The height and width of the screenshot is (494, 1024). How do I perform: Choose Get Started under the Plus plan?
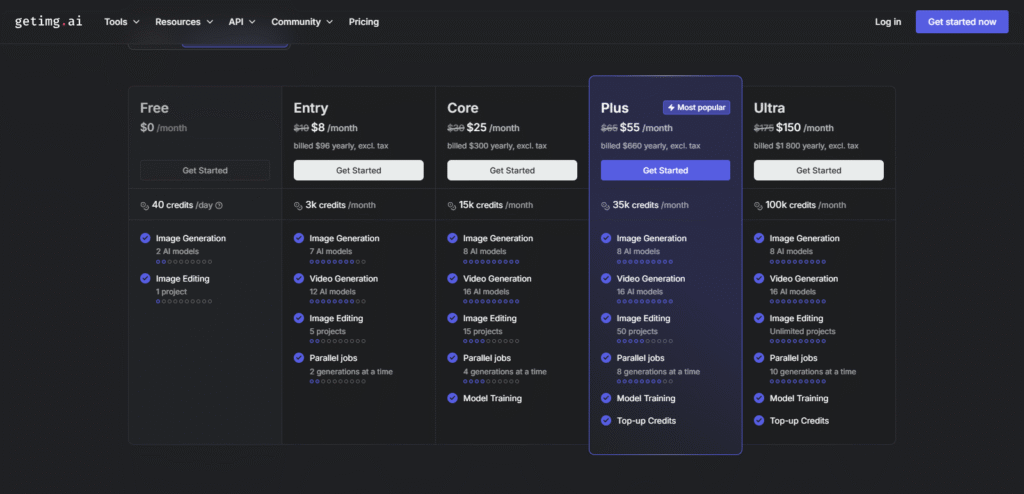tap(665, 170)
